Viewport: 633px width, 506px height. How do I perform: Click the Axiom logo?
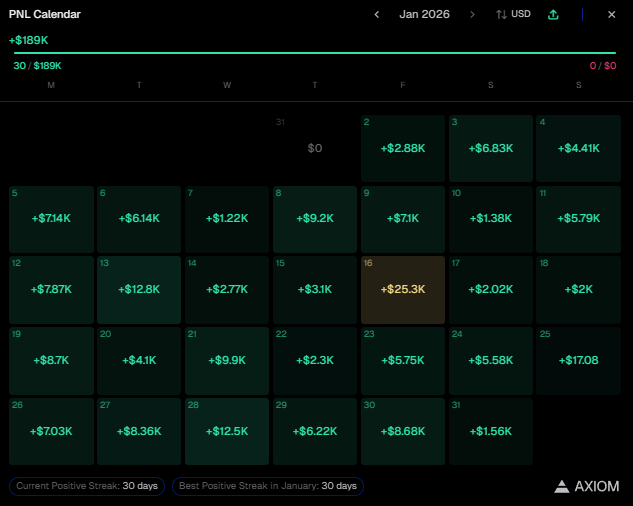pos(587,486)
